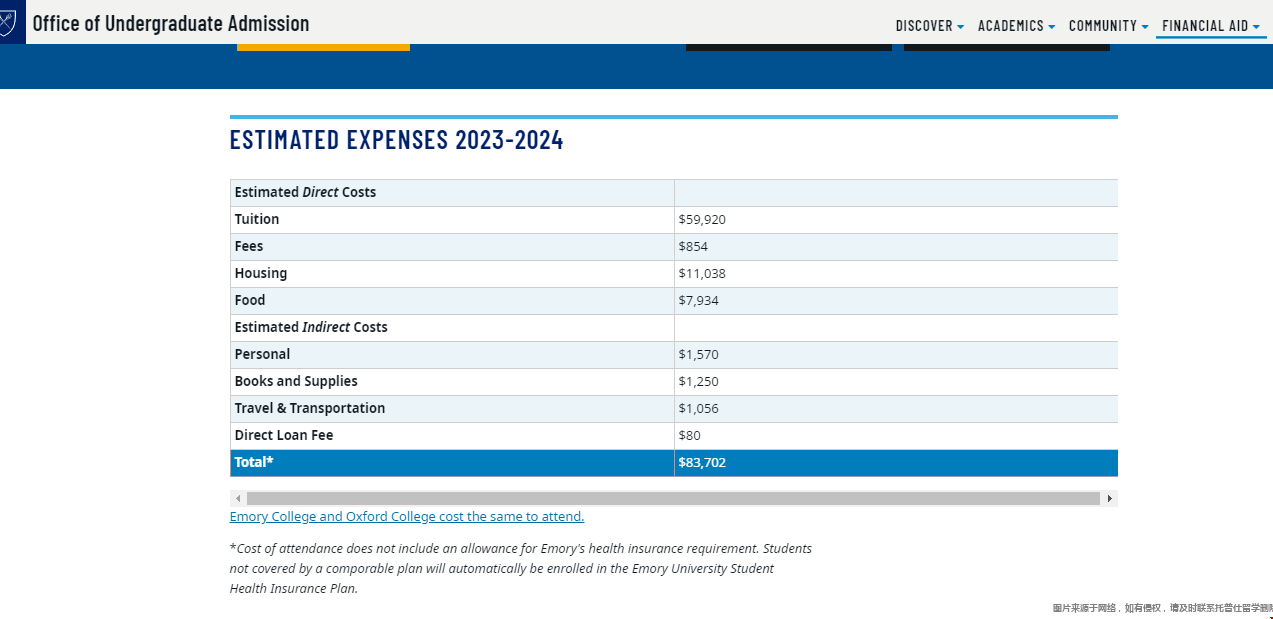Click the total amount $83,702
1273x619 pixels.
(x=702, y=463)
